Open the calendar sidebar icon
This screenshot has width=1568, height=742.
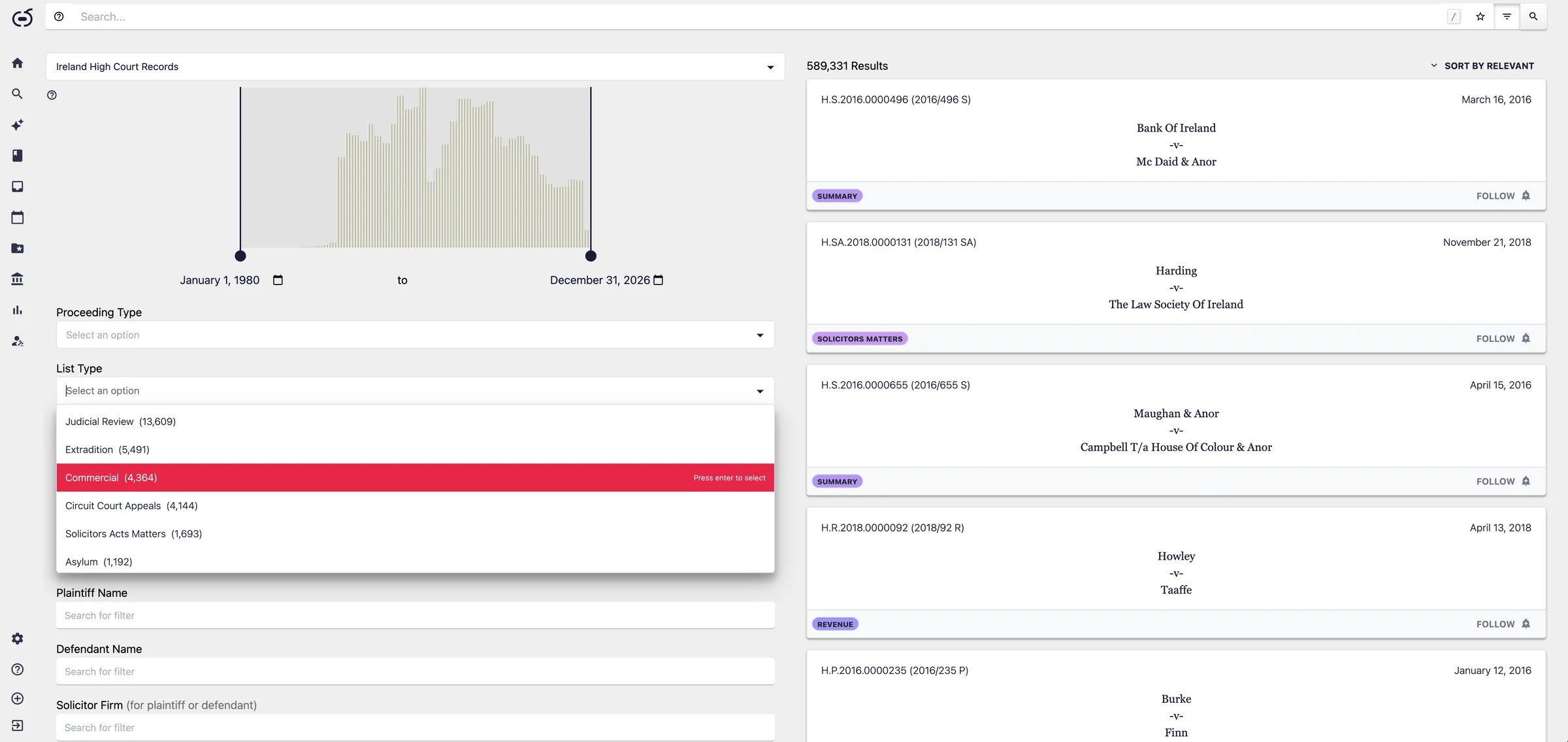pyautogui.click(x=18, y=218)
